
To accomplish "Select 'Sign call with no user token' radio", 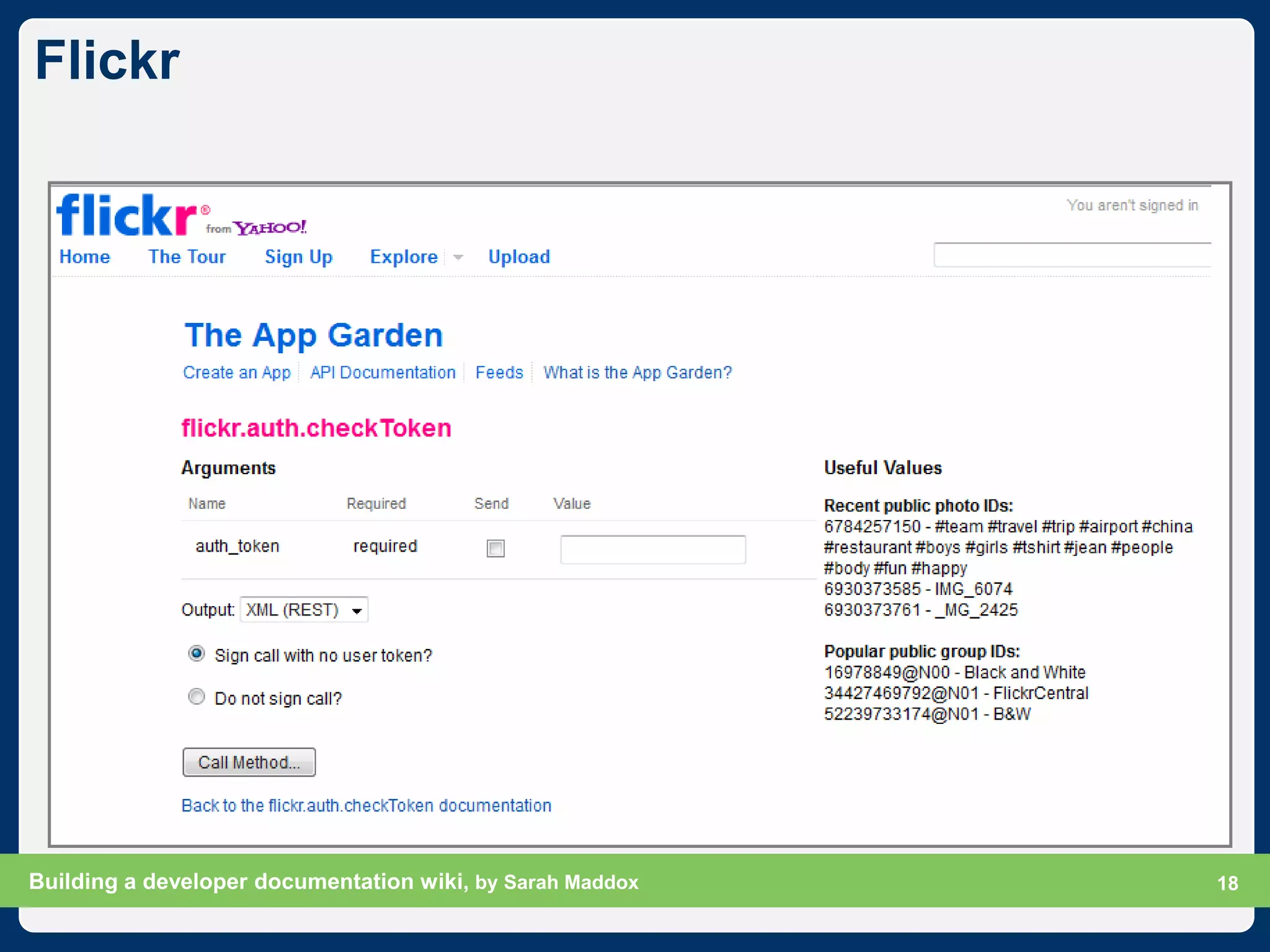I will click(x=197, y=654).
